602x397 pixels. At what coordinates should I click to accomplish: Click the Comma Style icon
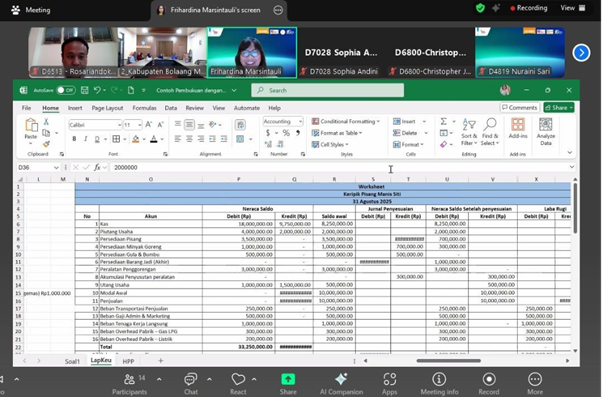point(298,133)
